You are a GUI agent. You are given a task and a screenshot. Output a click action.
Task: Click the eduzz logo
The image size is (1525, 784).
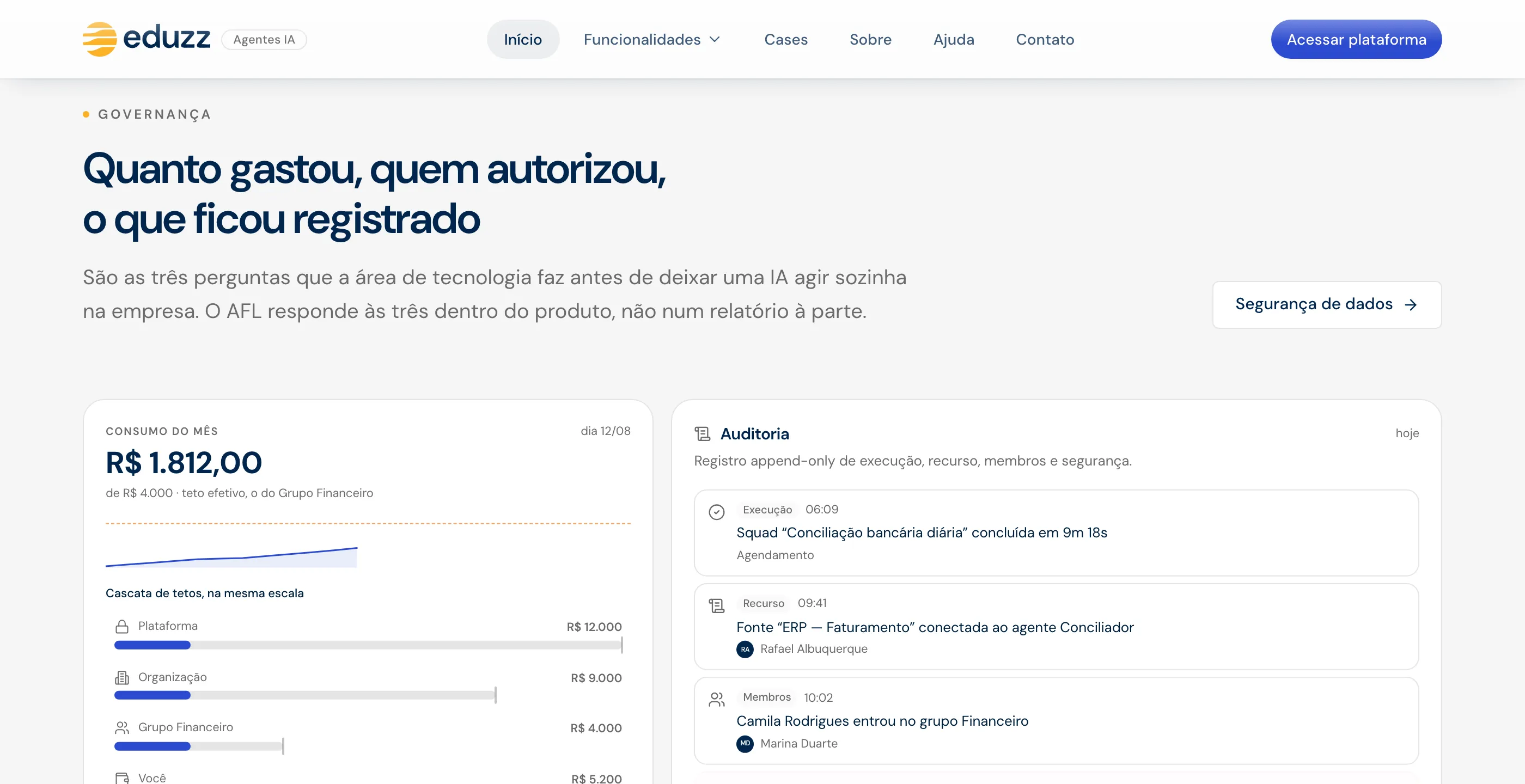[146, 39]
